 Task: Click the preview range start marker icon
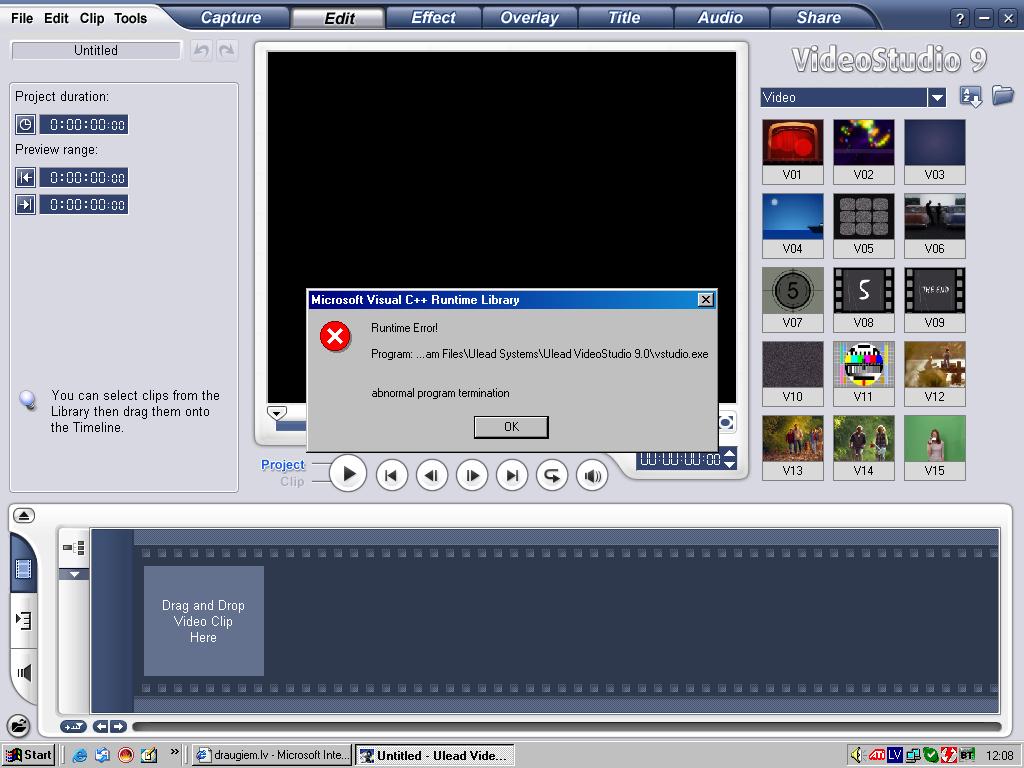[x=25, y=177]
